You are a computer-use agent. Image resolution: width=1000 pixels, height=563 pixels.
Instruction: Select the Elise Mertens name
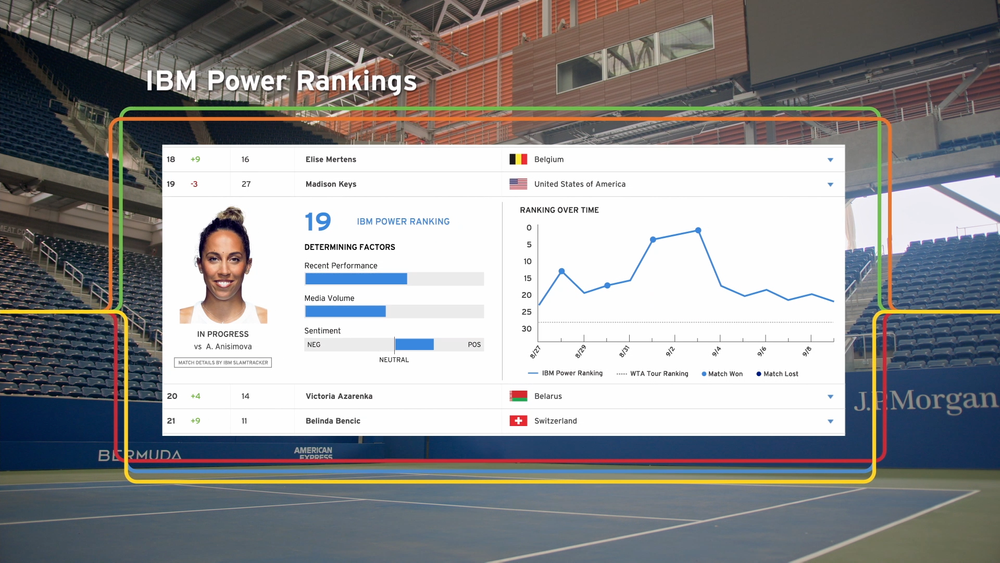tap(330, 159)
